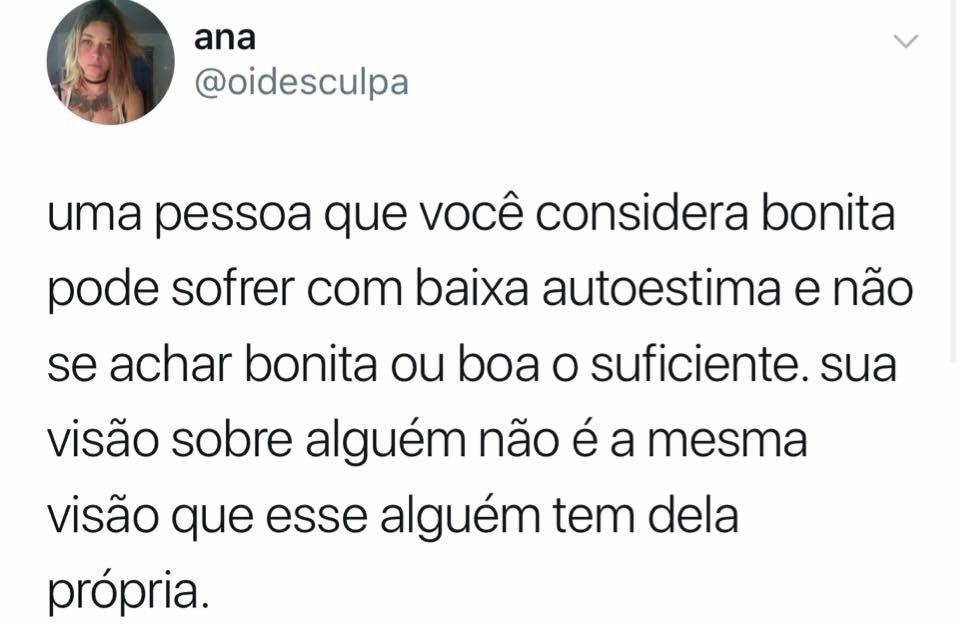Click the word 'dela' in the tweet
960x624 pixels.
693,514
